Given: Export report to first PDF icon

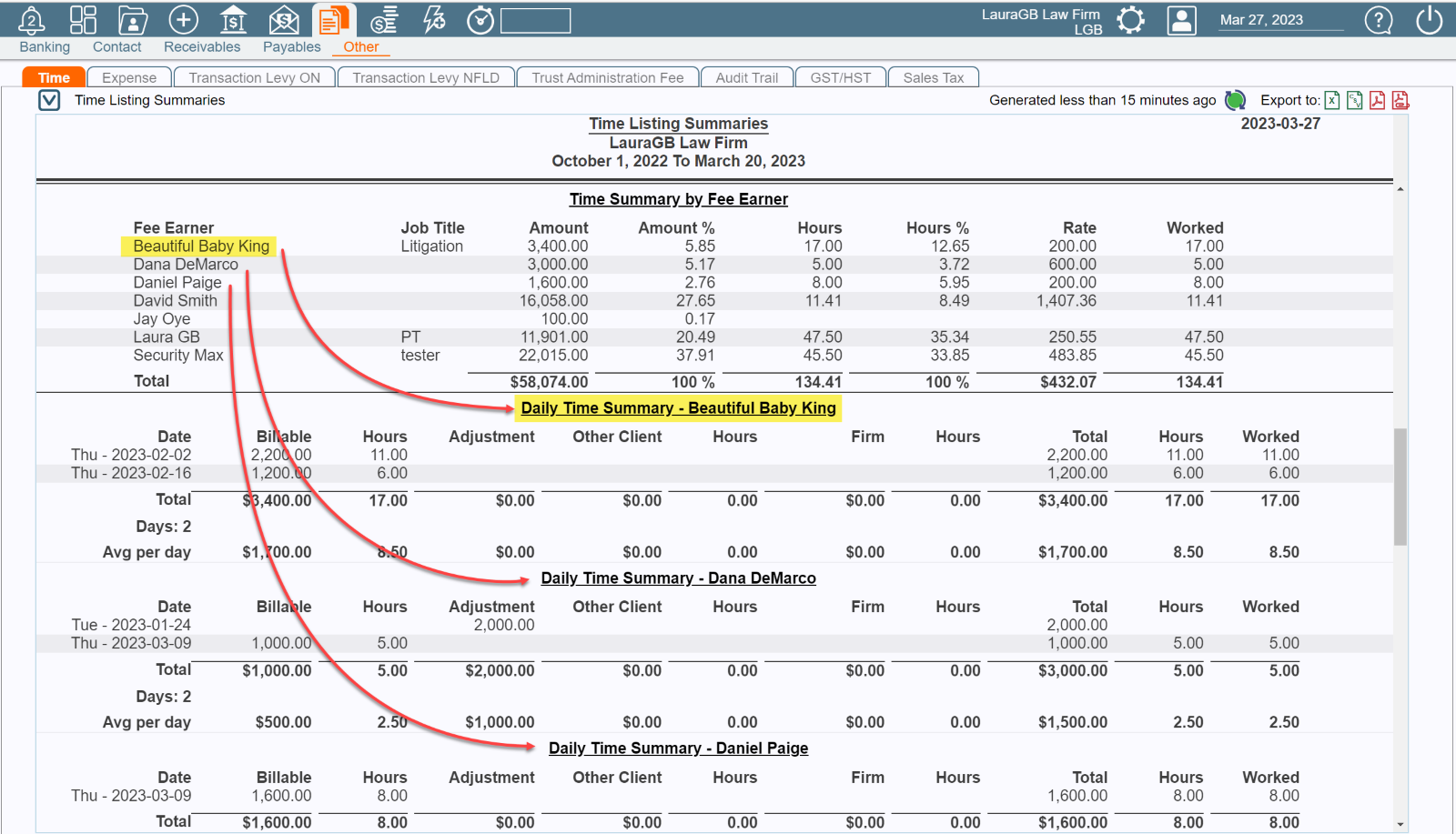Looking at the screenshot, I should (x=1378, y=100).
